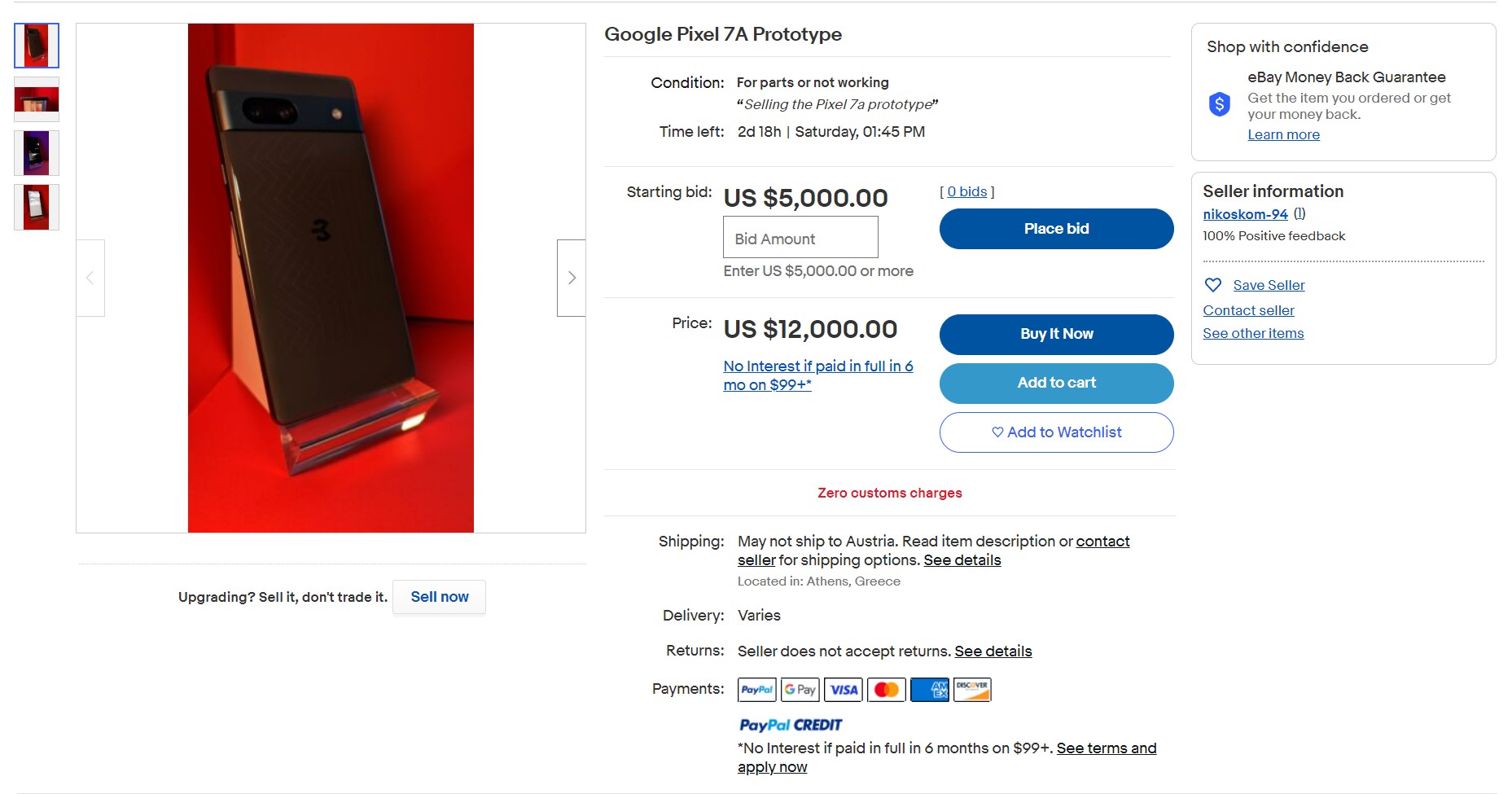1512x794 pixels.
Task: Click the Google Pay payment icon
Action: (x=800, y=690)
